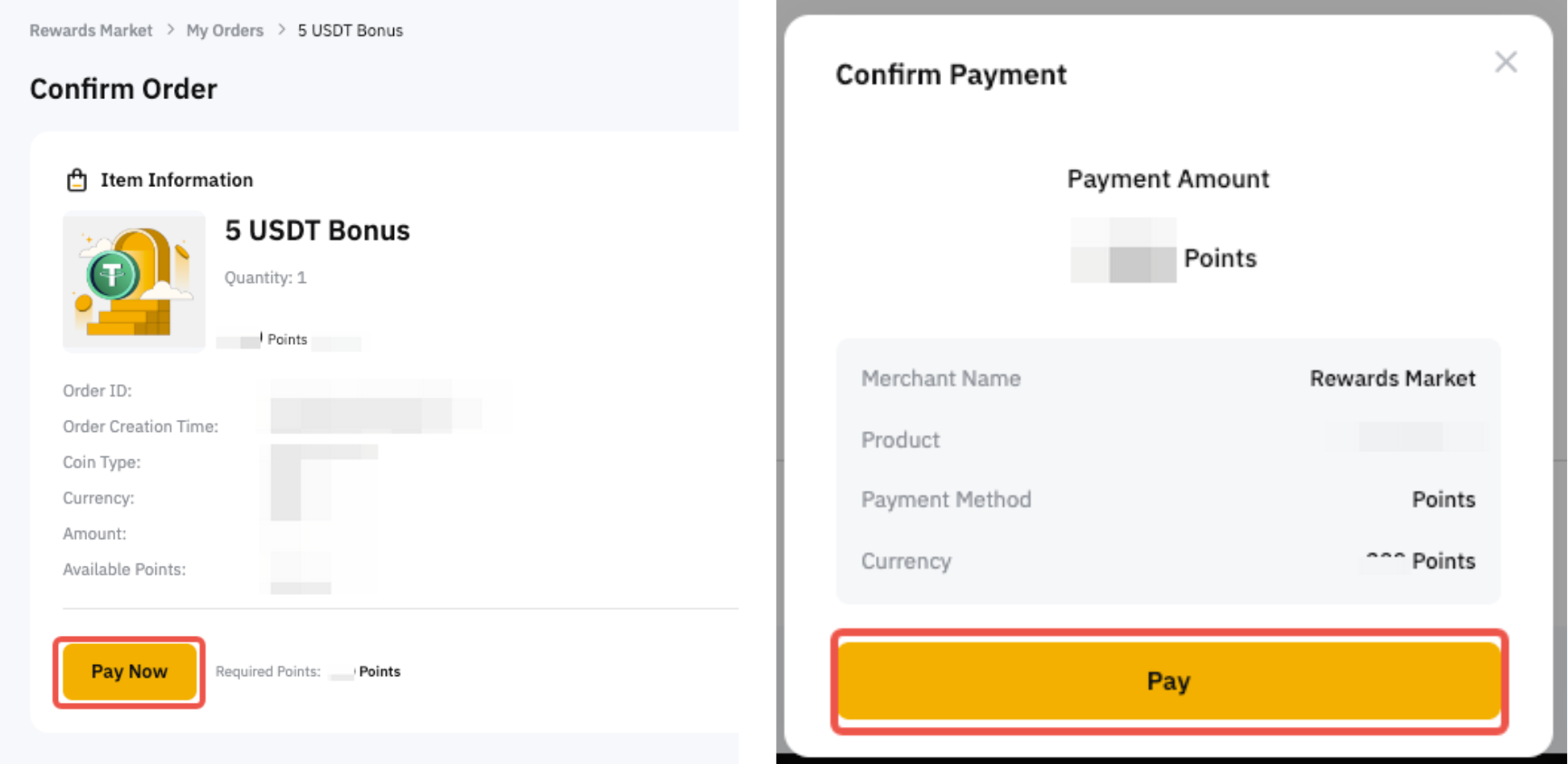Click the Required Points text
The image size is (1568, 764).
pyautogui.click(x=268, y=671)
